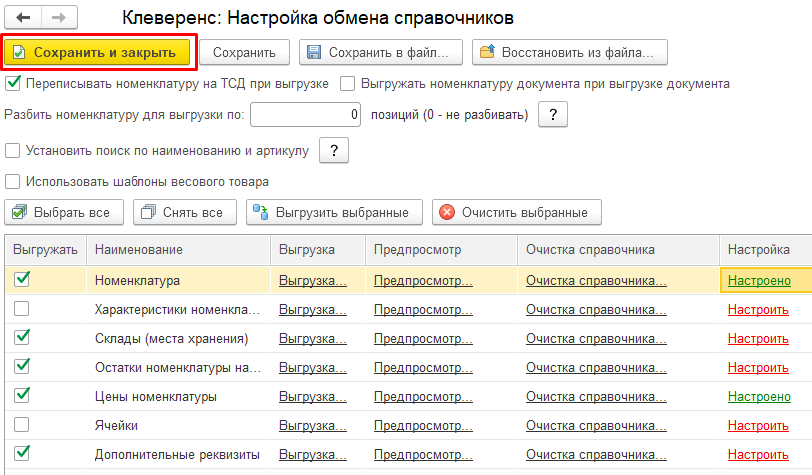The image size is (812, 475).
Task: Enable 'Использовать шаблоны весового товара'
Action: [x=12, y=182]
